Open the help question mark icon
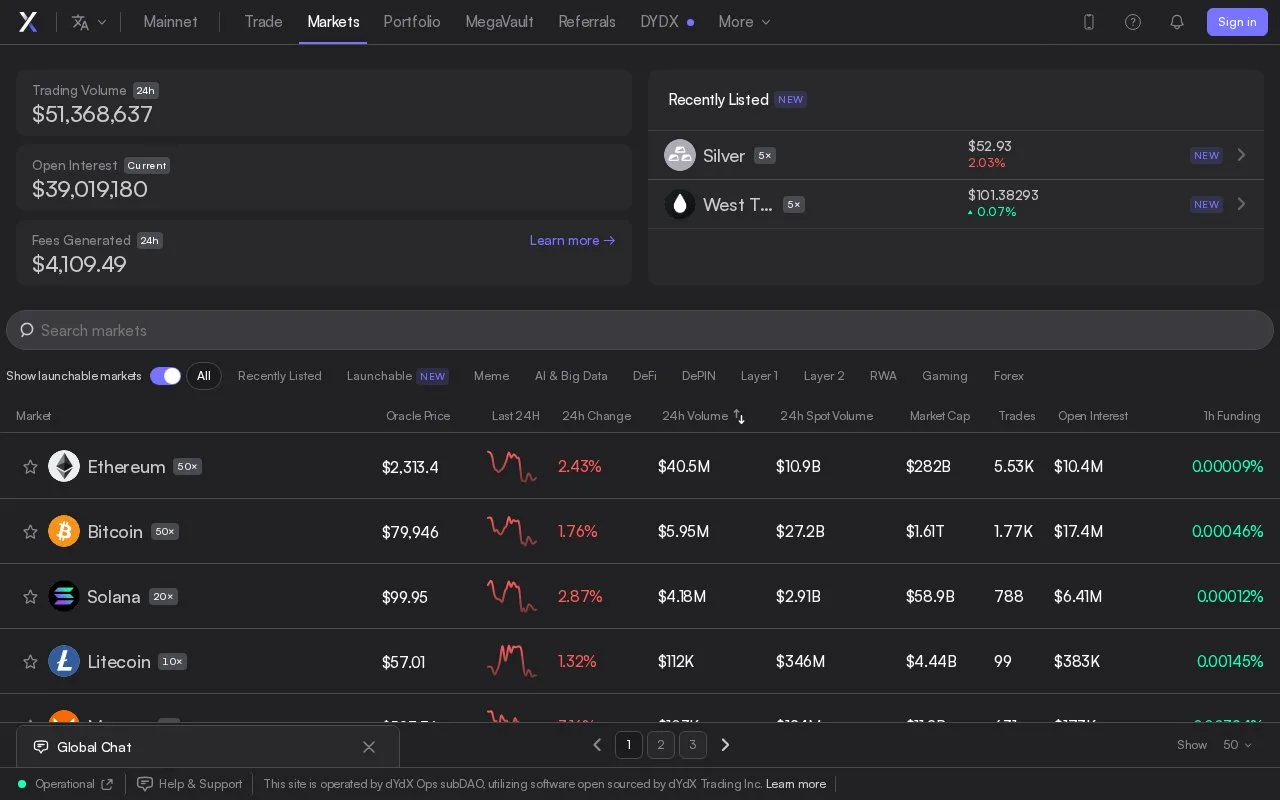Viewport: 1280px width, 800px height. [x=1133, y=22]
